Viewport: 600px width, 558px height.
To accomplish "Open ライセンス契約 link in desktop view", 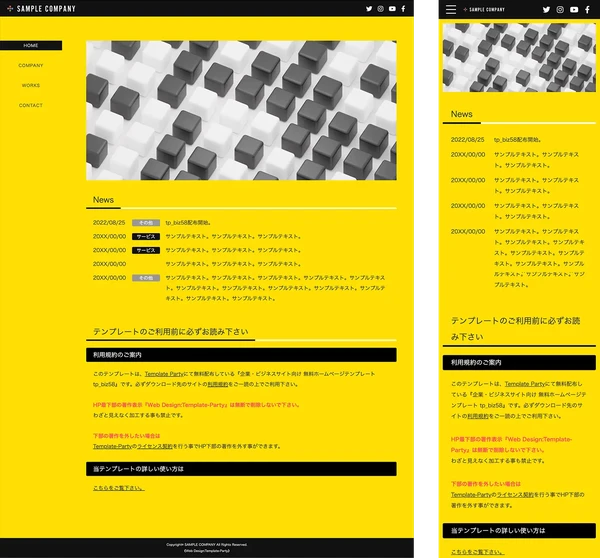I will point(155,446).
